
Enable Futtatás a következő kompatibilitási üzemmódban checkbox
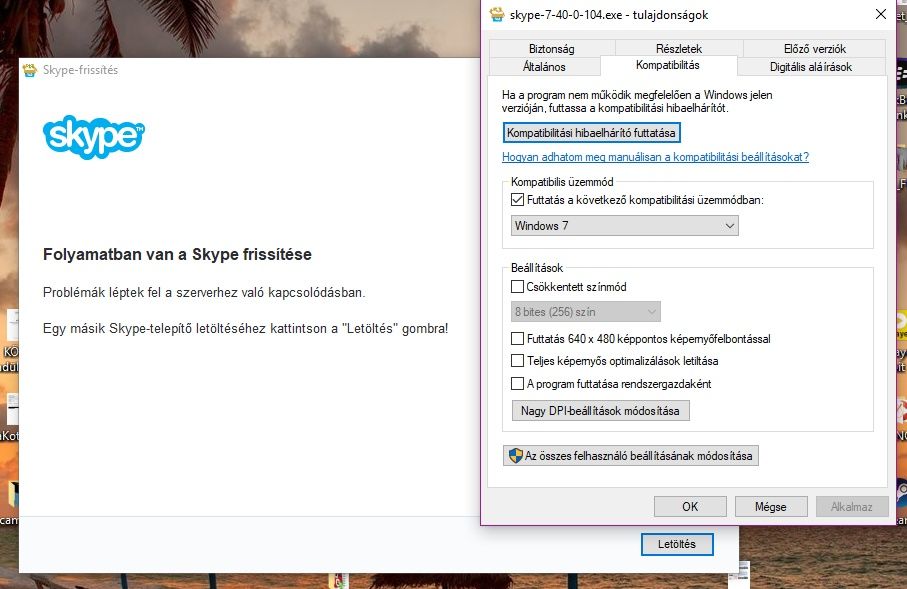(x=518, y=200)
